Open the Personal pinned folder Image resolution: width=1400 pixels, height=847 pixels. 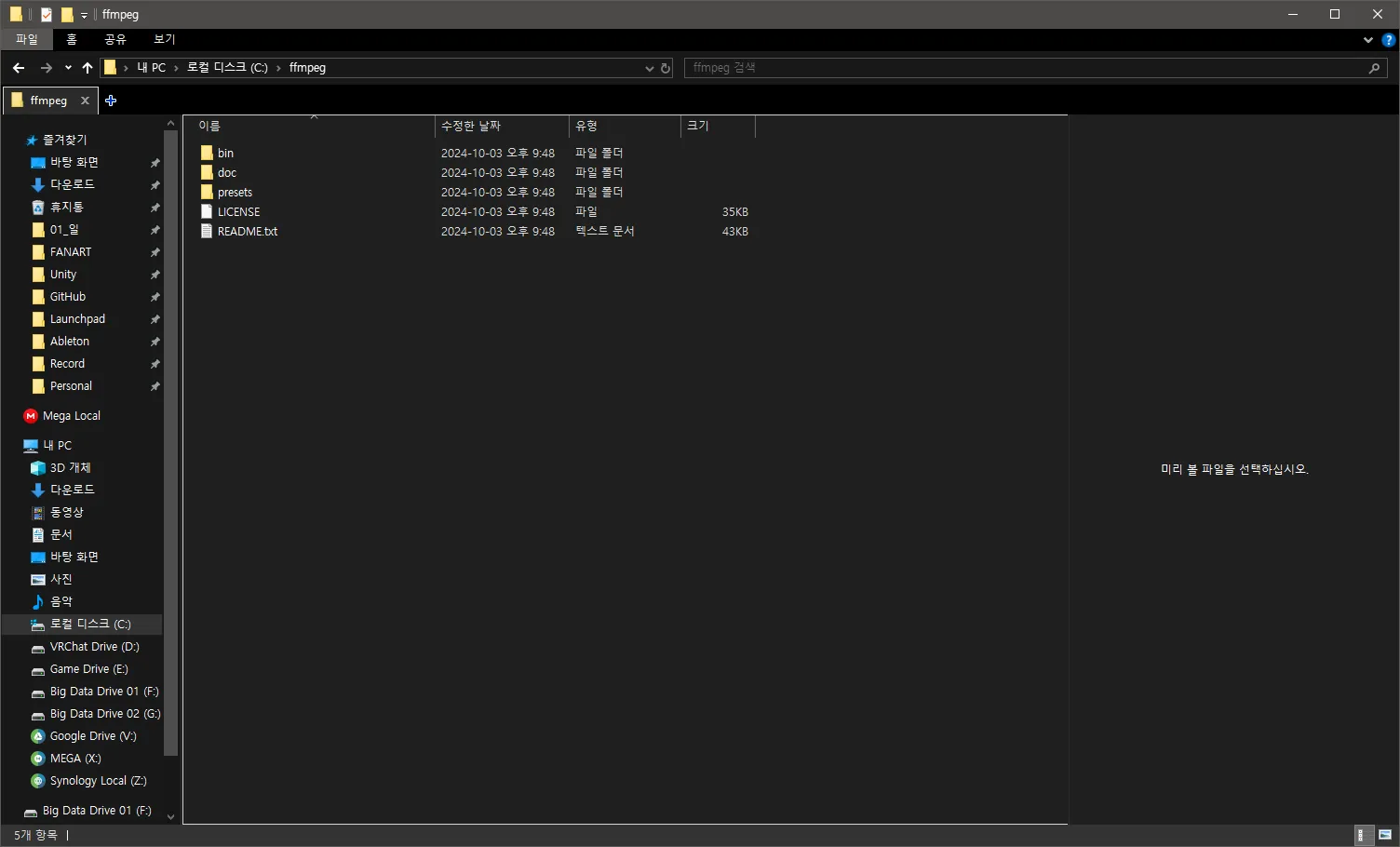coord(71,385)
